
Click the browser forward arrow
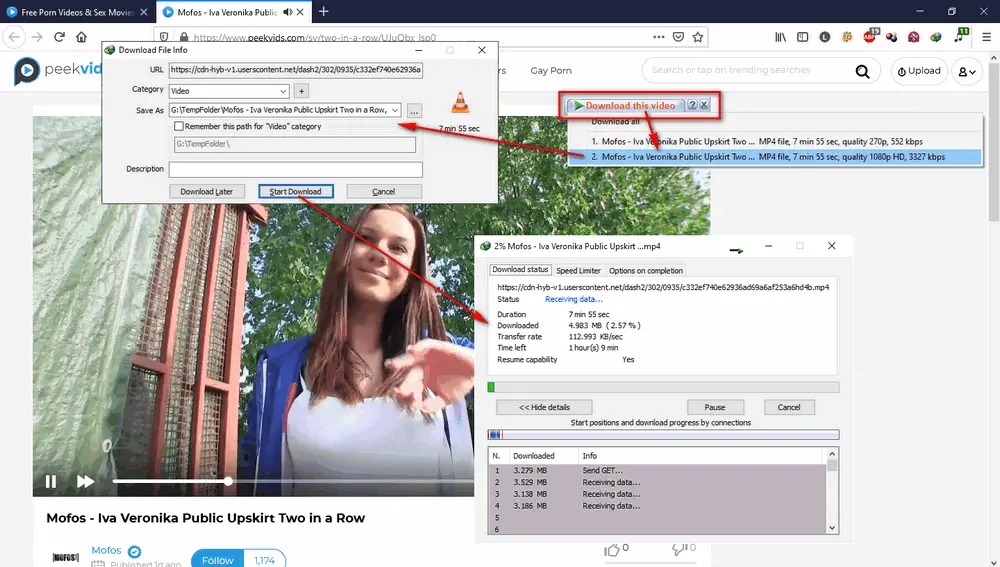tap(37, 37)
